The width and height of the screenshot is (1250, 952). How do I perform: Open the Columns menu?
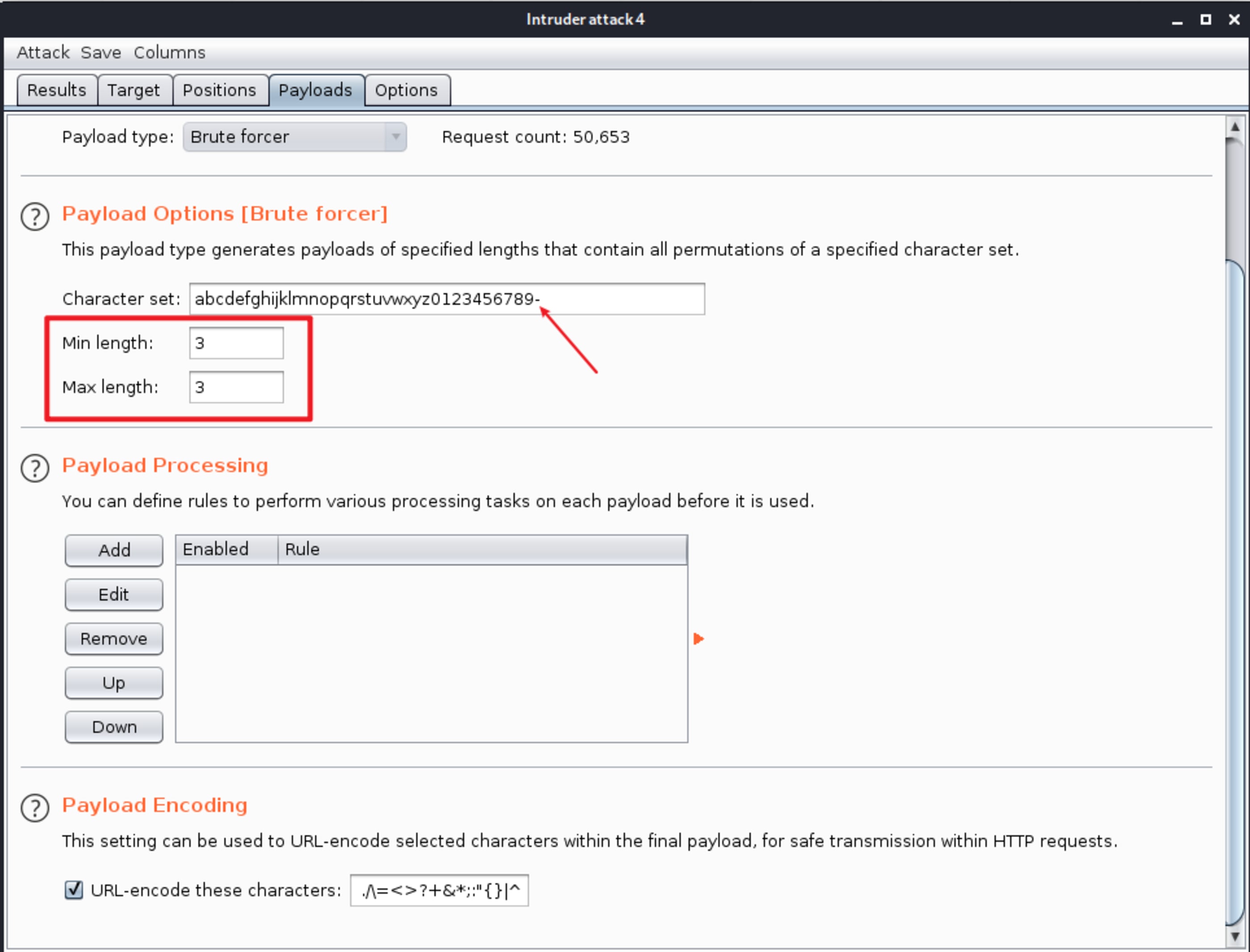(169, 53)
